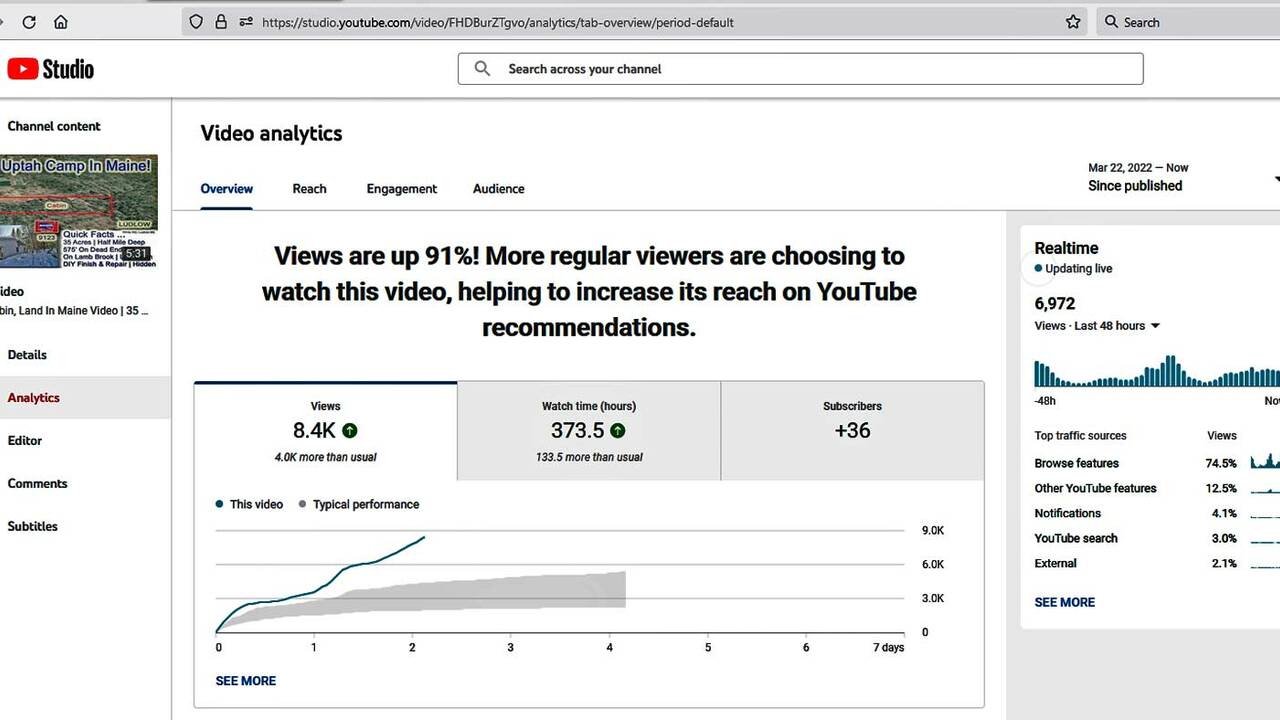This screenshot has width=1280, height=720.
Task: Click the 74.5% Browse features value
Action: [x=1221, y=463]
